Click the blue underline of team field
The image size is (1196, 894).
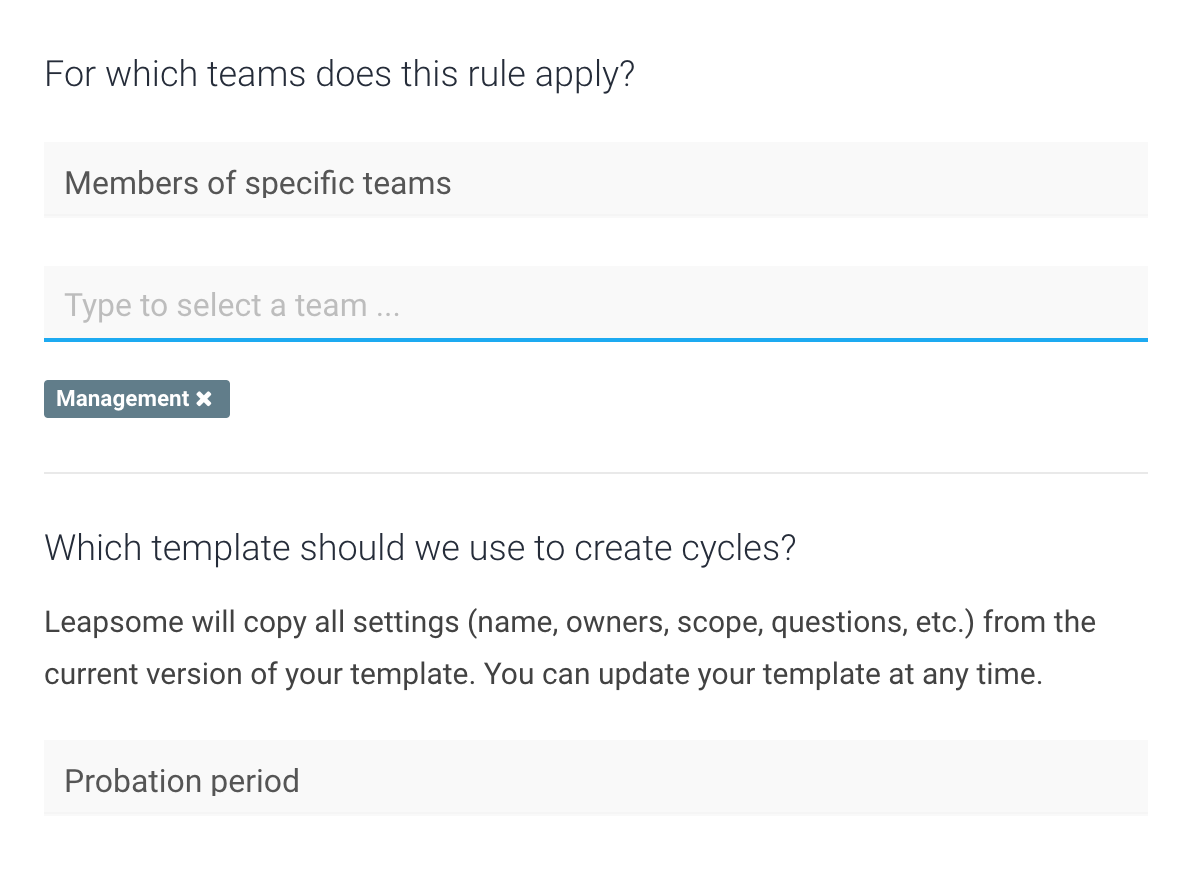point(596,340)
